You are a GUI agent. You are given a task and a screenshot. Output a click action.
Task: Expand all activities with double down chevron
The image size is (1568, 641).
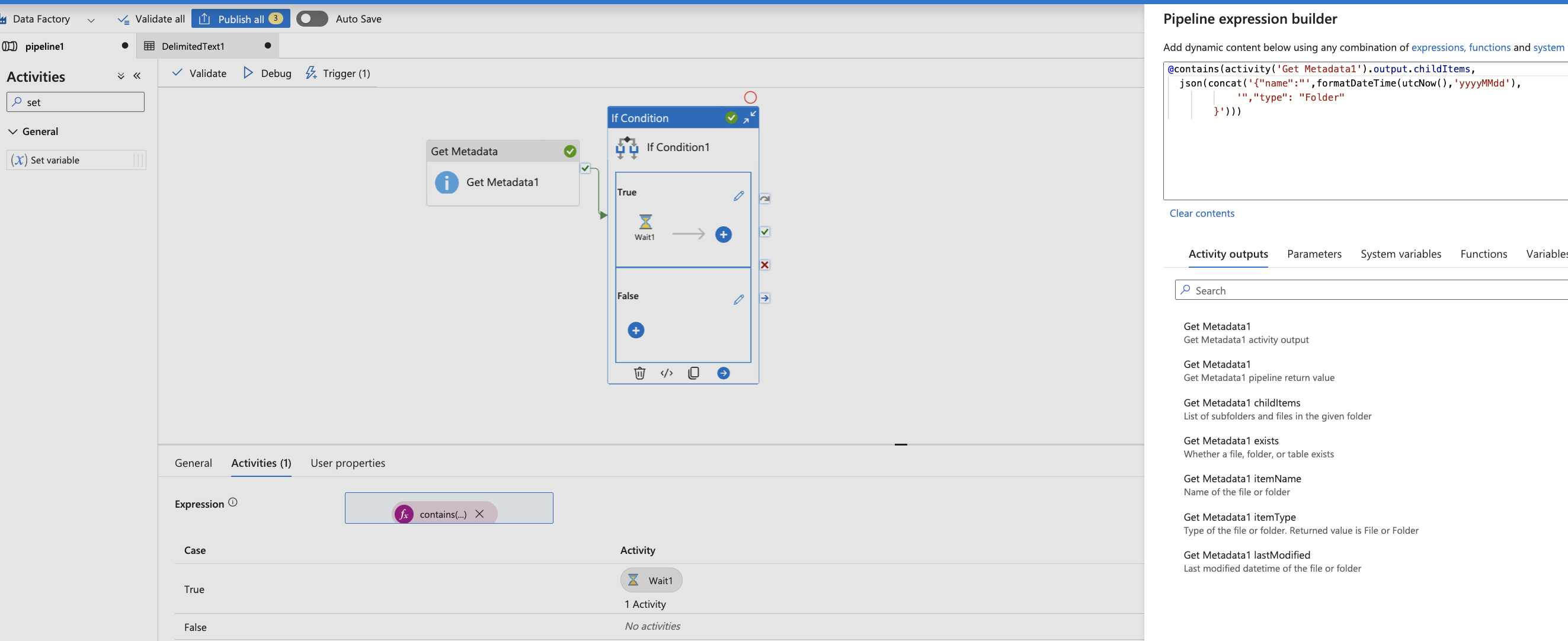120,76
